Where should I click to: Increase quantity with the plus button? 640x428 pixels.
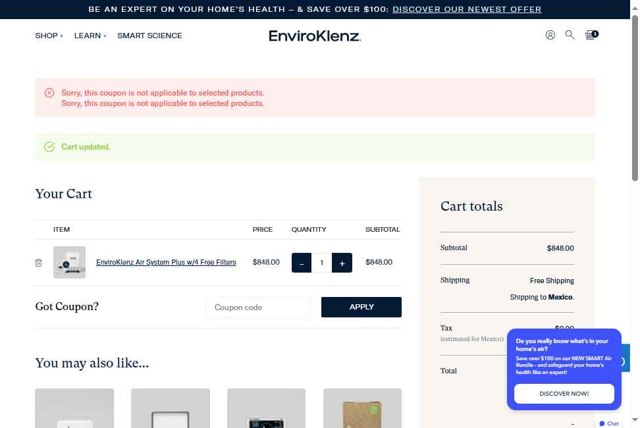(x=342, y=263)
